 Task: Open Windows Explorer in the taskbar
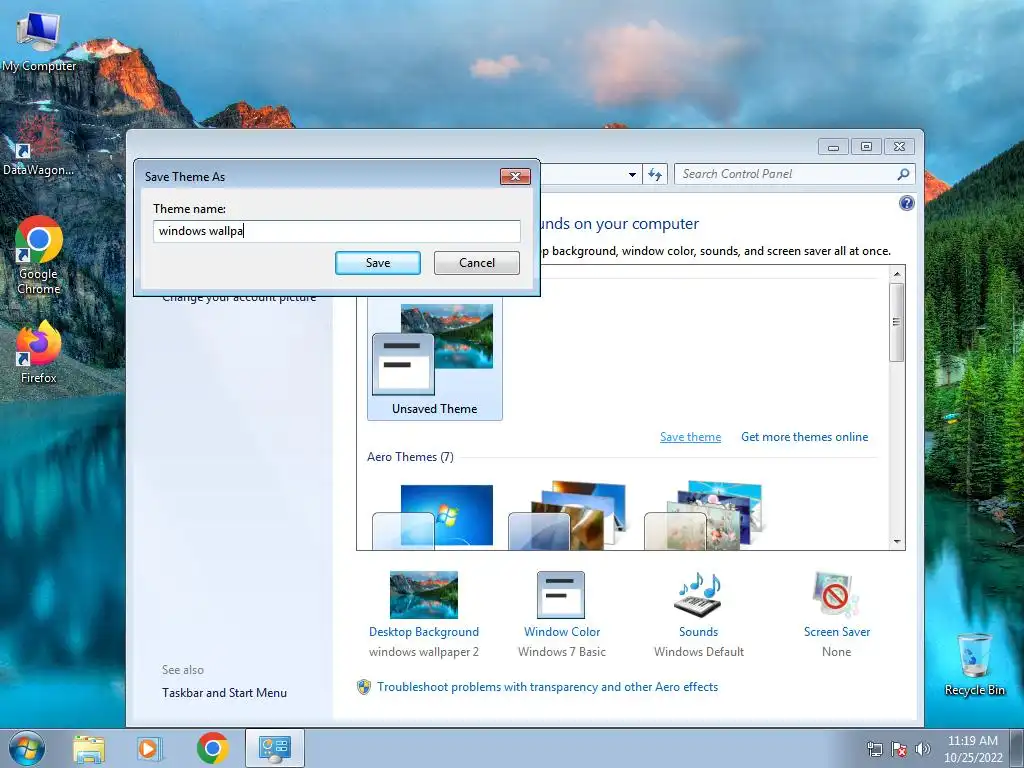click(x=89, y=748)
